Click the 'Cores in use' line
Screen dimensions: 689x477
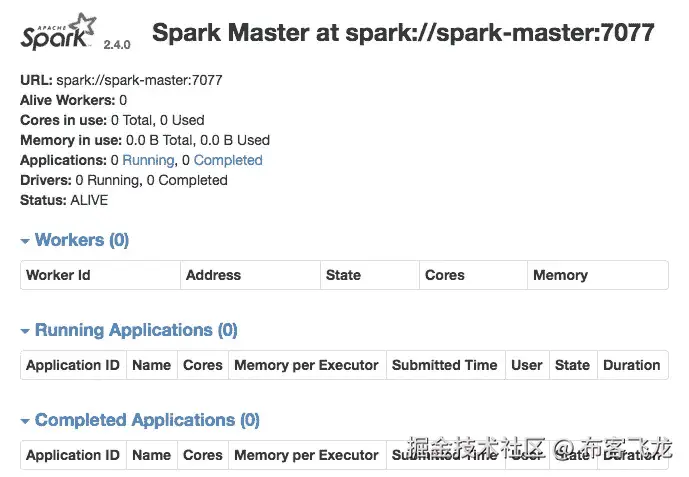[112, 120]
